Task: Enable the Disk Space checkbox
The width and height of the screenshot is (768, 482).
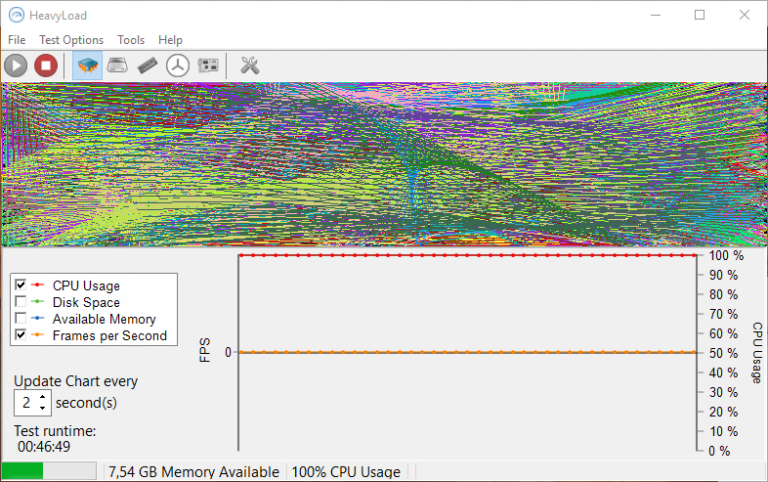Action: coord(21,302)
